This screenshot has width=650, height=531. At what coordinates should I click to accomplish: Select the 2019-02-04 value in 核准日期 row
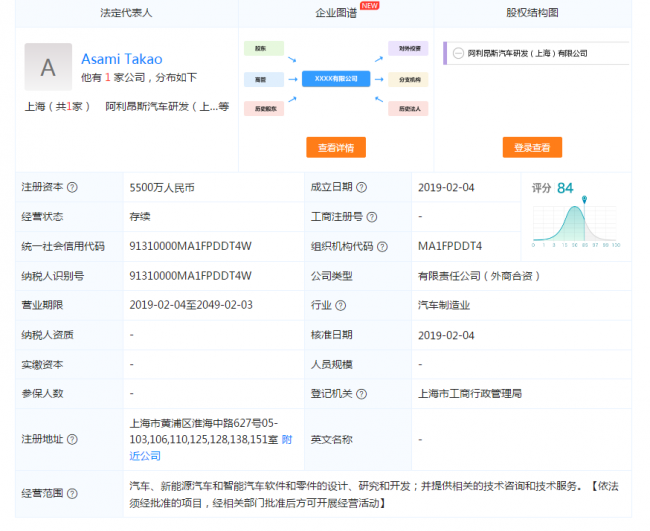446,335
